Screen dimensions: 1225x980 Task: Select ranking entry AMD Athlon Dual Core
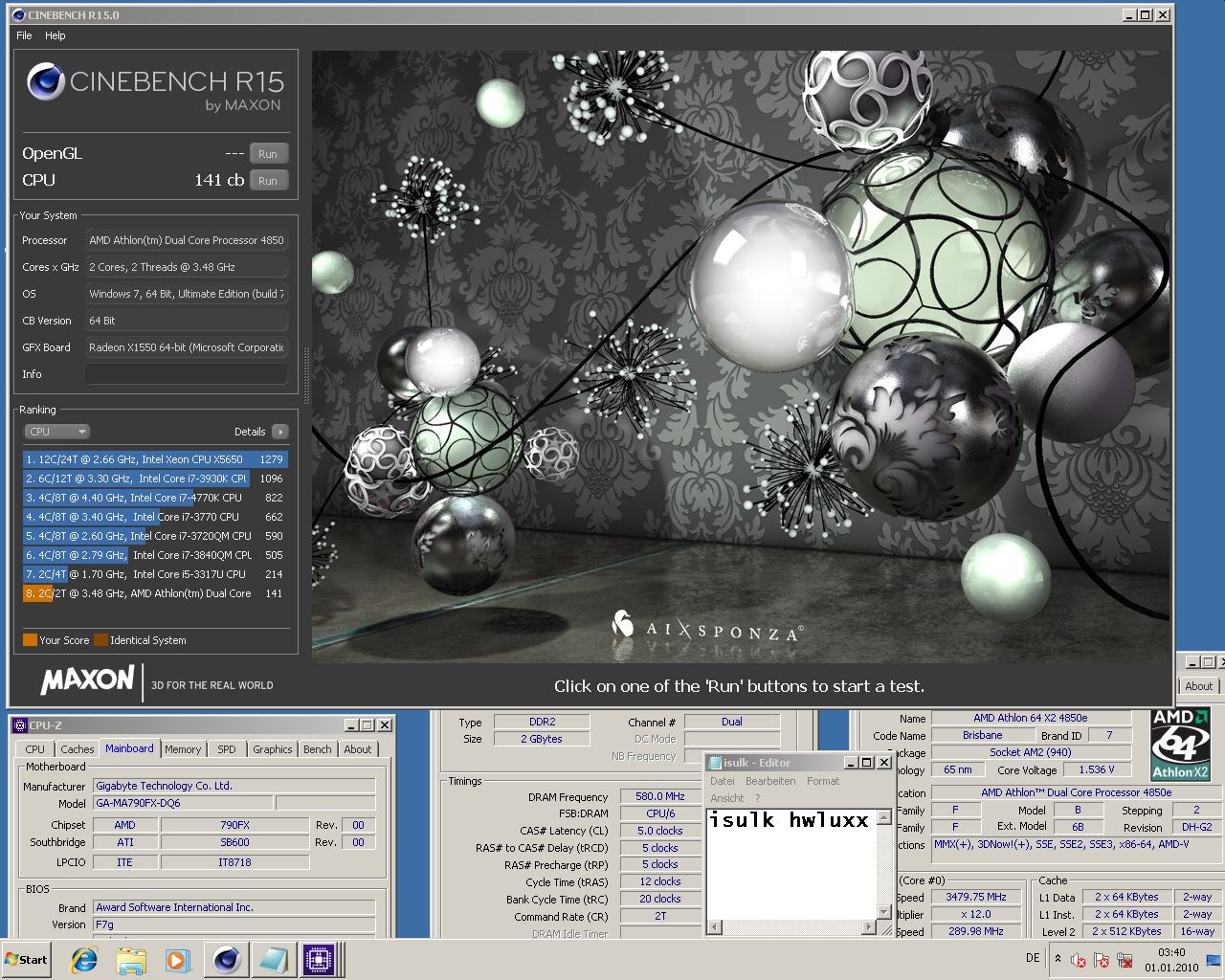(x=155, y=593)
